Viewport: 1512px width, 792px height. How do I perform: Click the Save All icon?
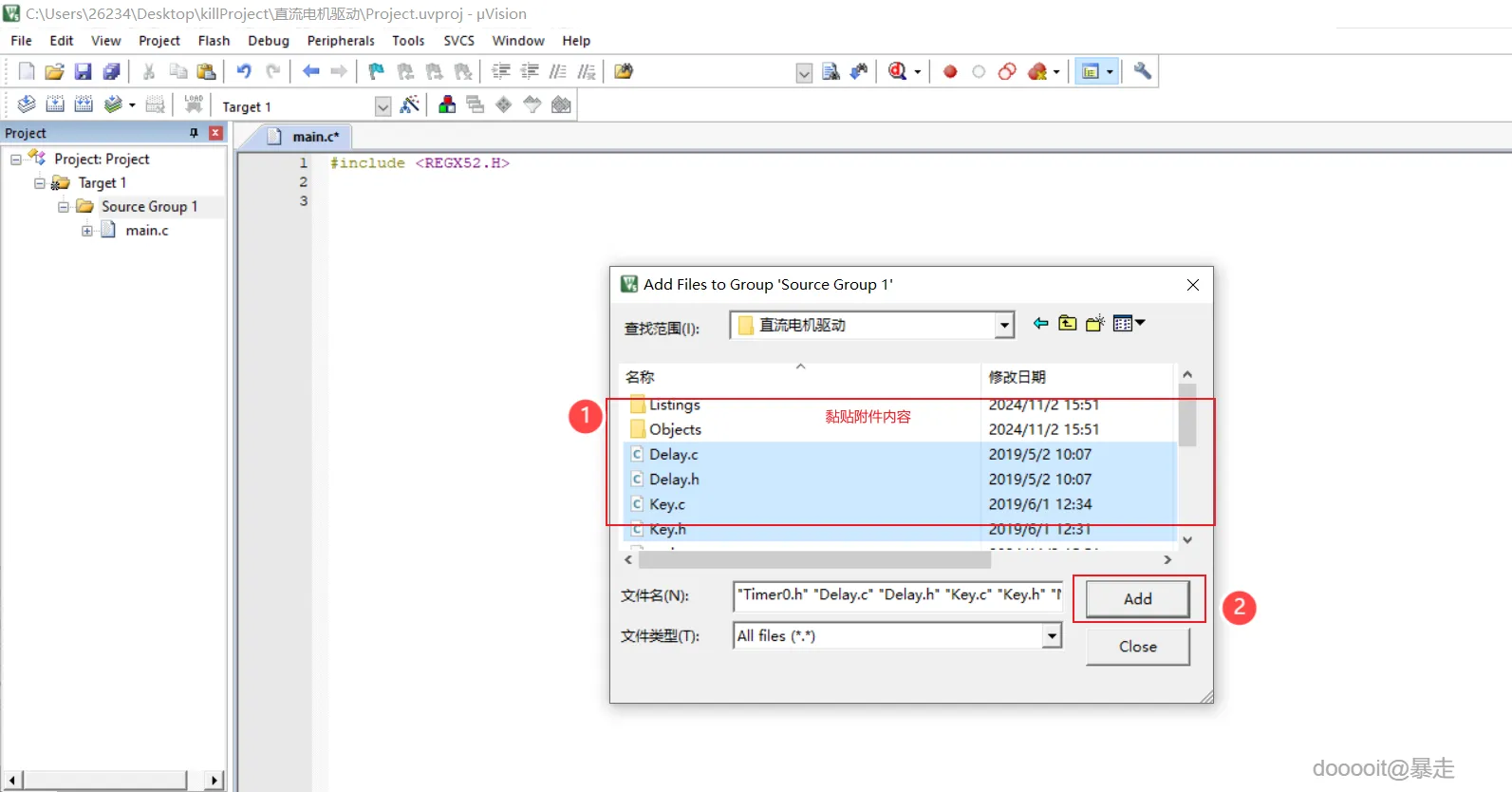pos(111,71)
